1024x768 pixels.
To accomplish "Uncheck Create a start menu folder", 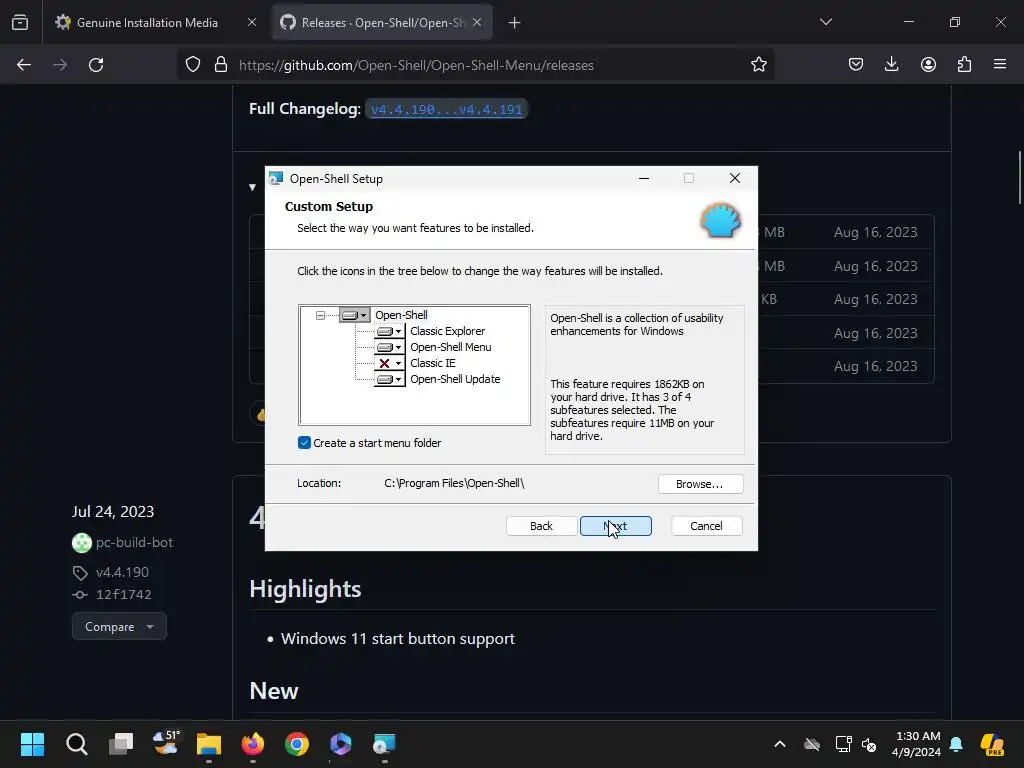I will click(x=304, y=443).
